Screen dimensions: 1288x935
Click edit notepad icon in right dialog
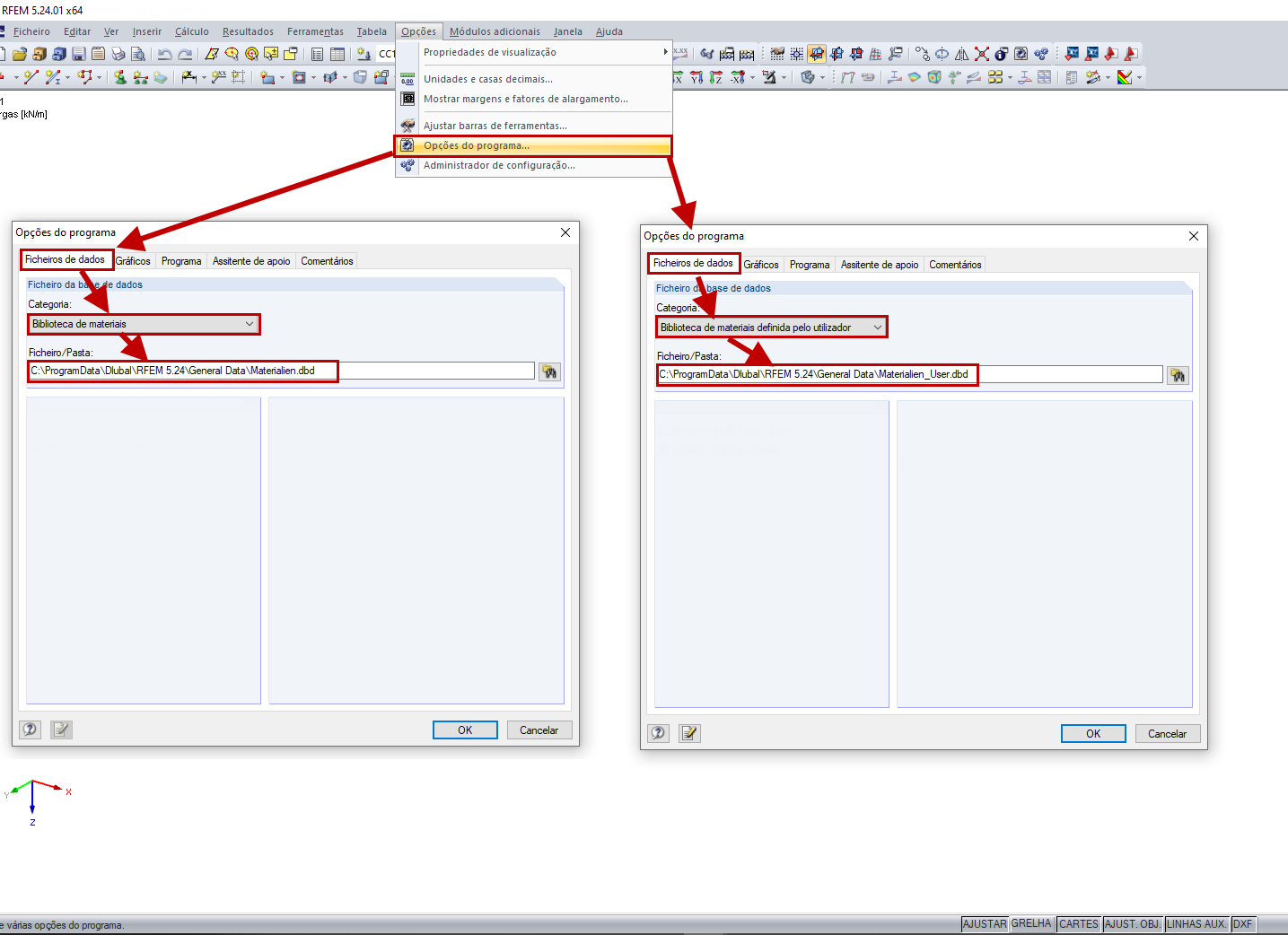coord(689,733)
